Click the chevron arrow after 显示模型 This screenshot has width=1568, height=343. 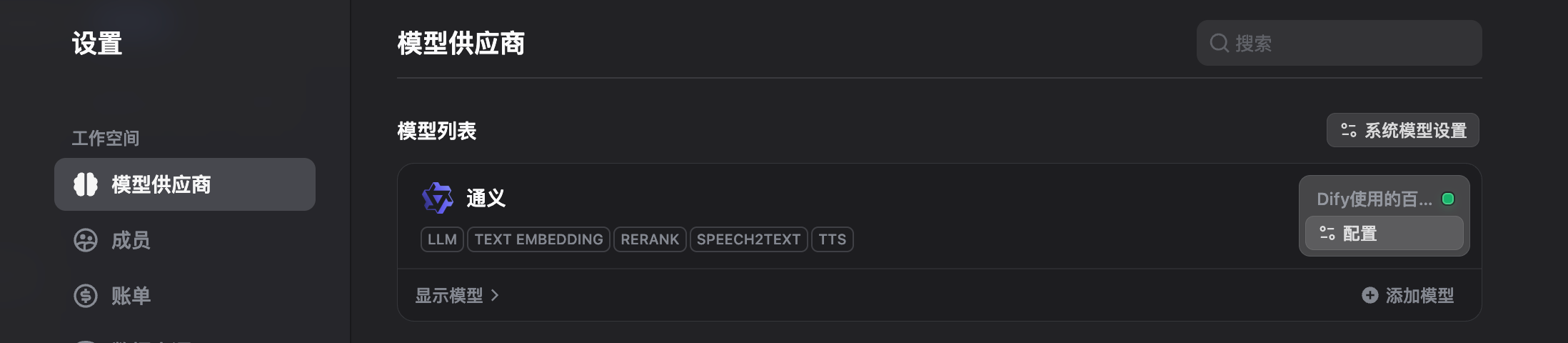point(495,295)
